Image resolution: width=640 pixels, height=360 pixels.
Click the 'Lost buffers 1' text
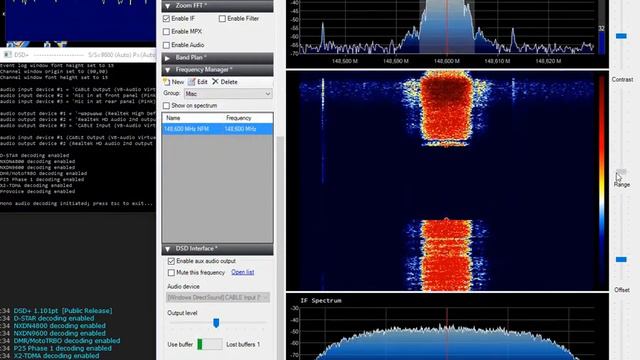pos(243,345)
